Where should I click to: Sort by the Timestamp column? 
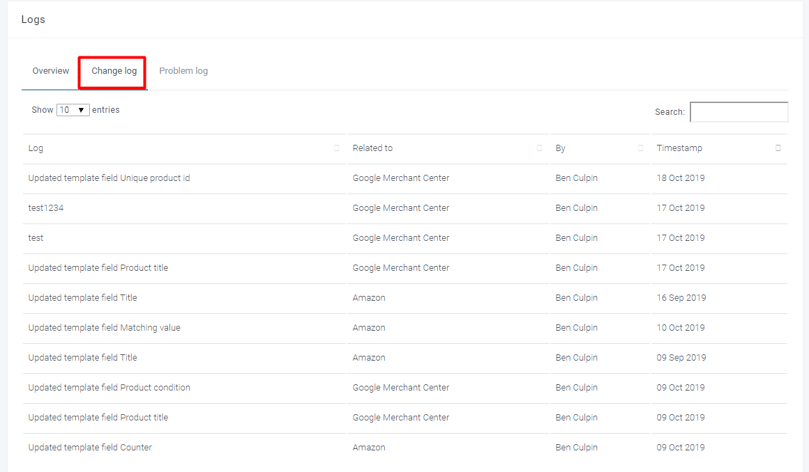778,148
